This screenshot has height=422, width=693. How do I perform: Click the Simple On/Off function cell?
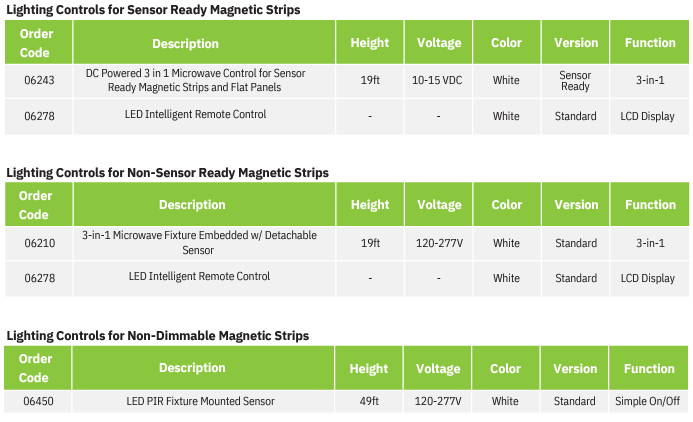click(x=647, y=401)
